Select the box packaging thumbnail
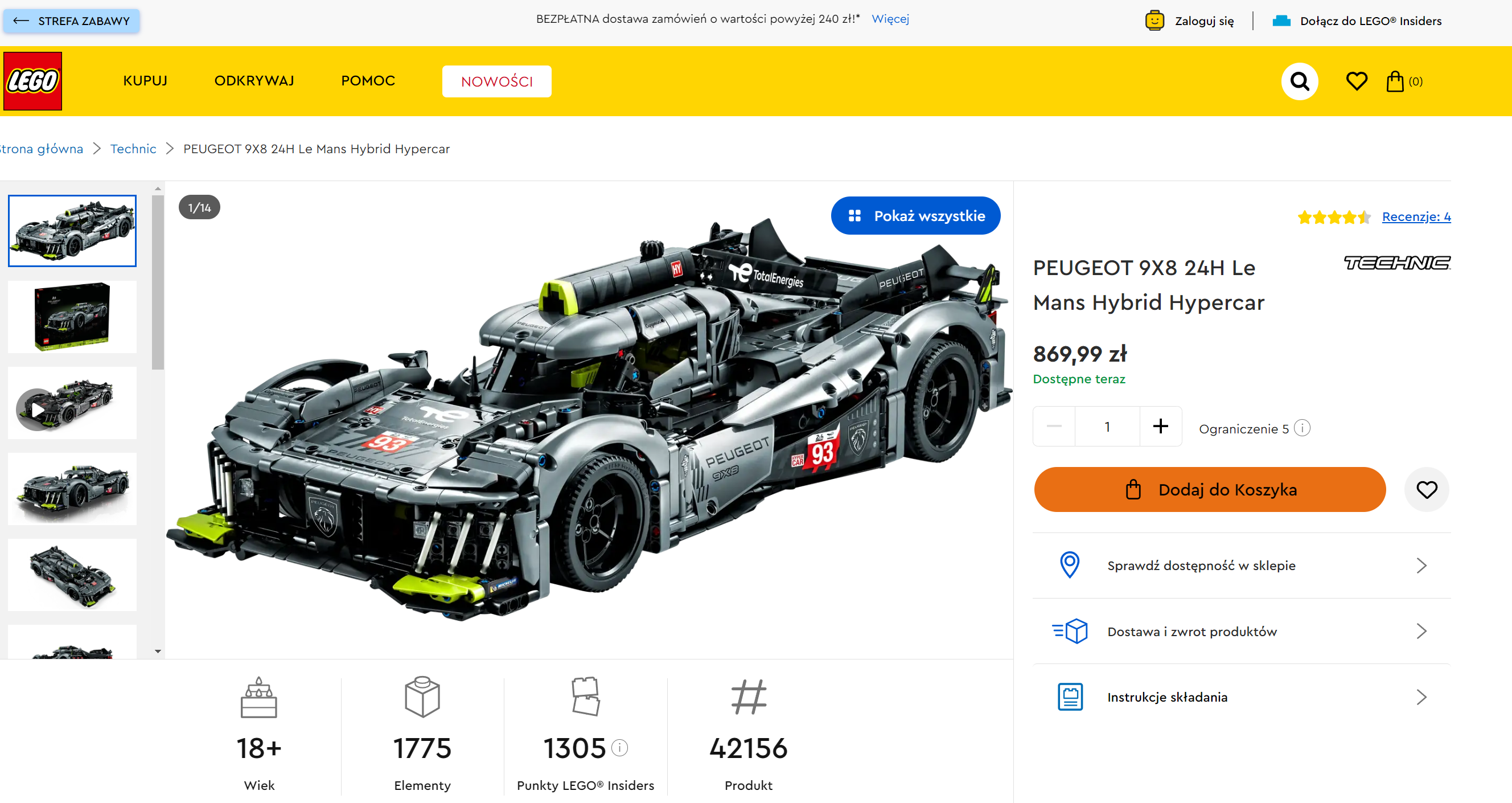The width and height of the screenshot is (1512, 803). tap(72, 317)
